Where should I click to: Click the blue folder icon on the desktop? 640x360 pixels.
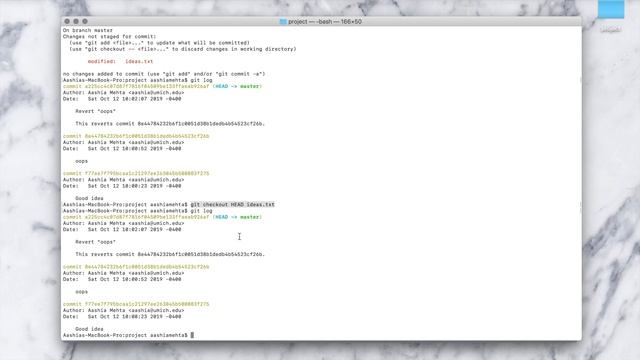(x=611, y=9)
